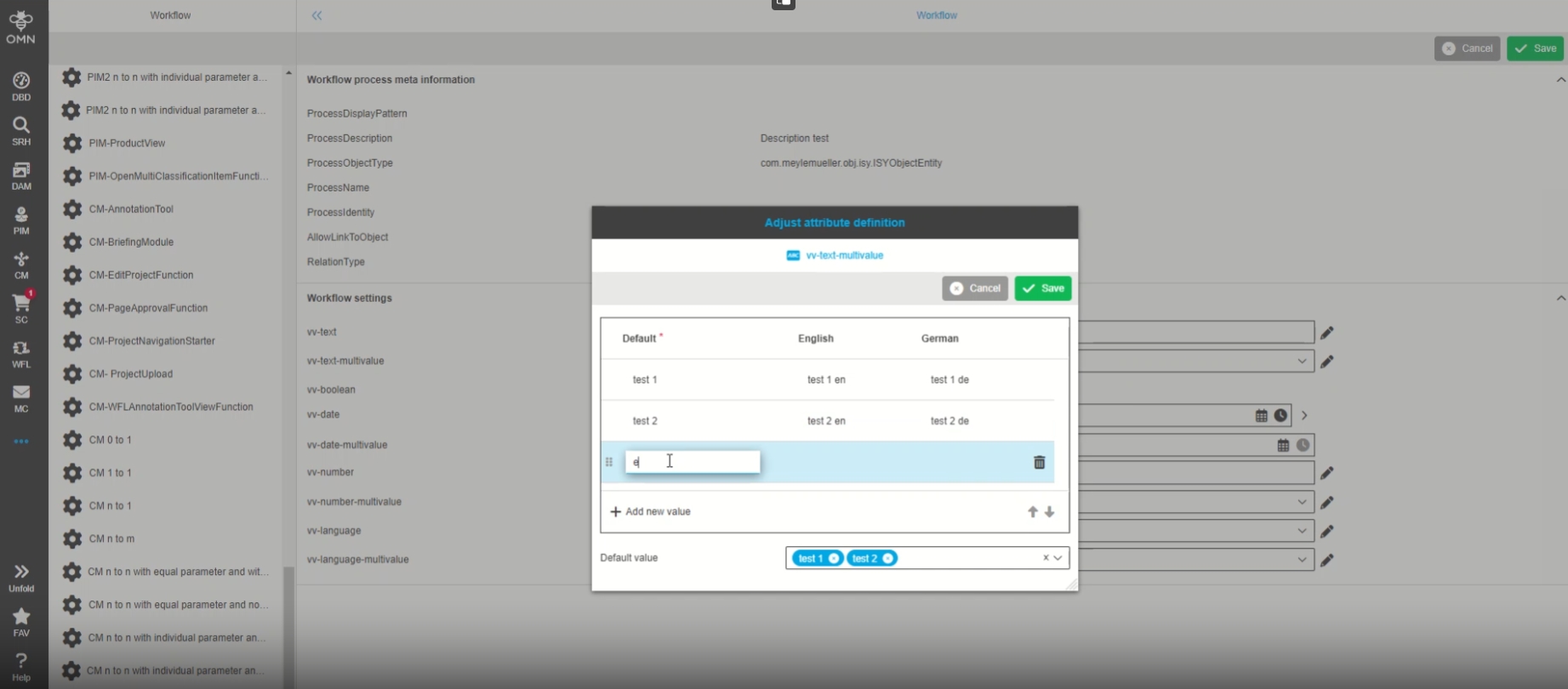Collapse panel with double left chevron

pyautogui.click(x=316, y=15)
